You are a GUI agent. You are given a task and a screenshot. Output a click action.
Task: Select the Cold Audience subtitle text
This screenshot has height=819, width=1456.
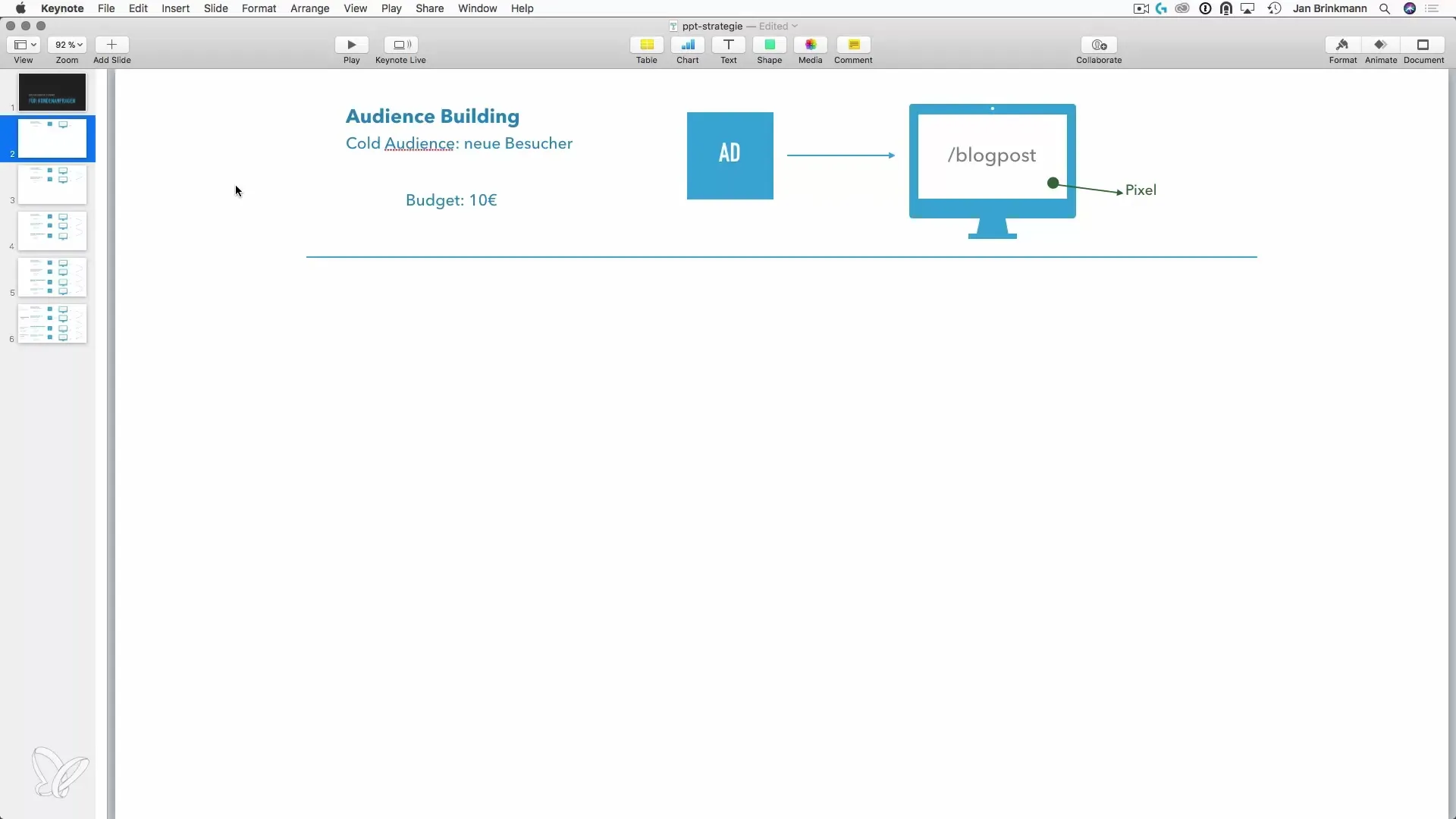coord(460,143)
